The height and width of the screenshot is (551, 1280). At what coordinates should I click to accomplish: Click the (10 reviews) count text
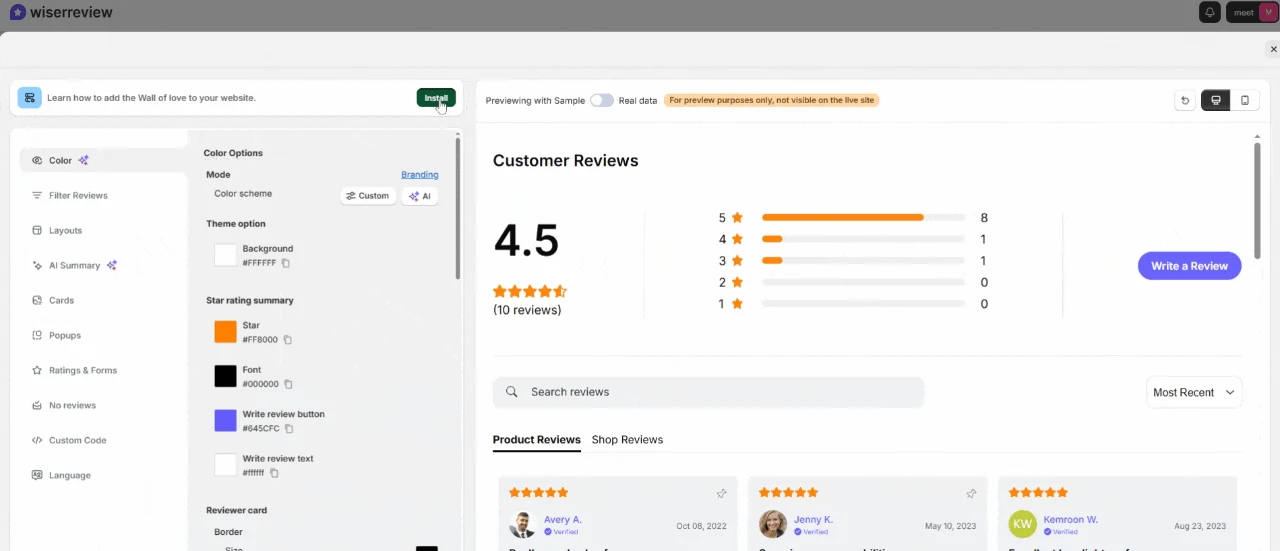[527, 310]
